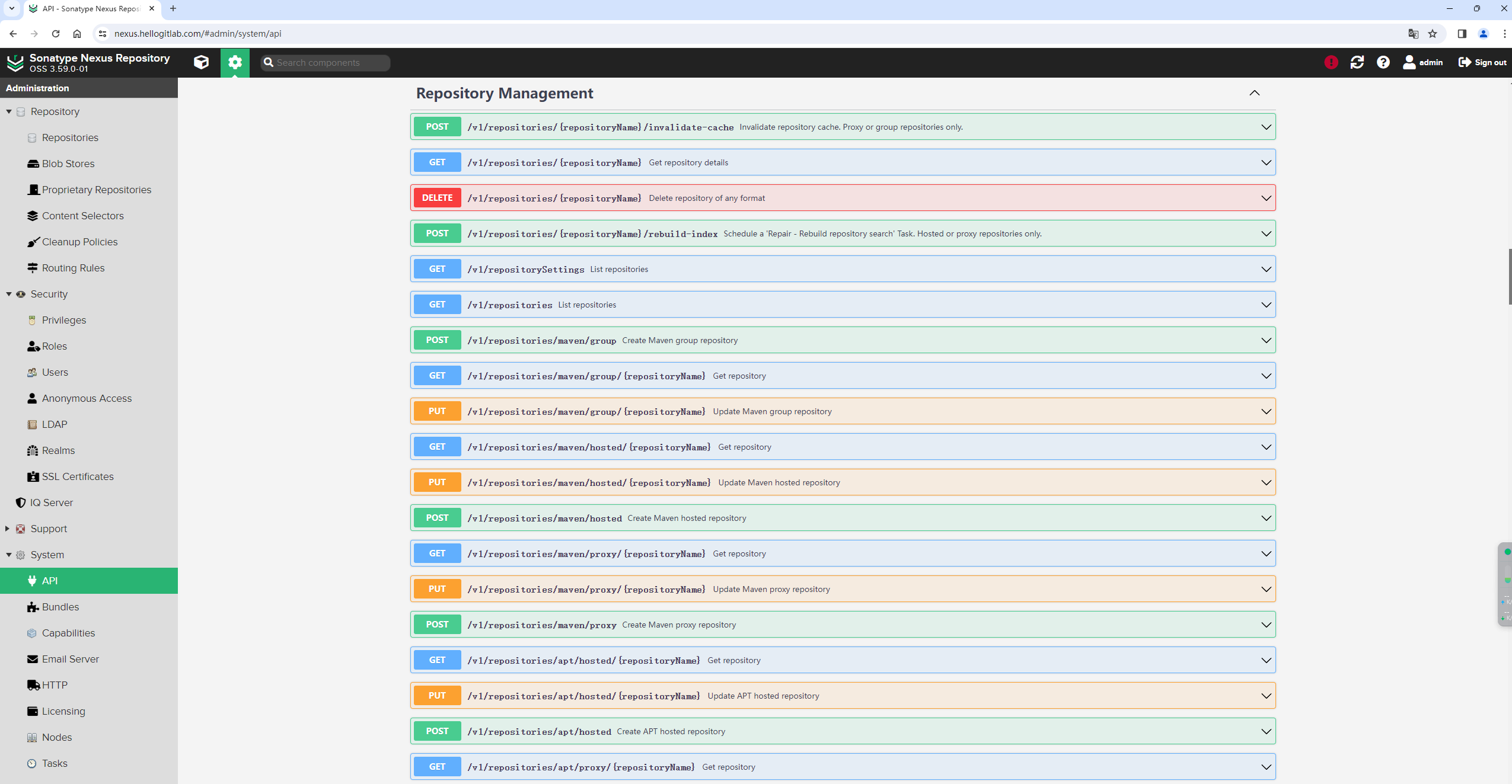Click PUT badge for Update Maven group
The image size is (1512, 784).
coord(437,411)
